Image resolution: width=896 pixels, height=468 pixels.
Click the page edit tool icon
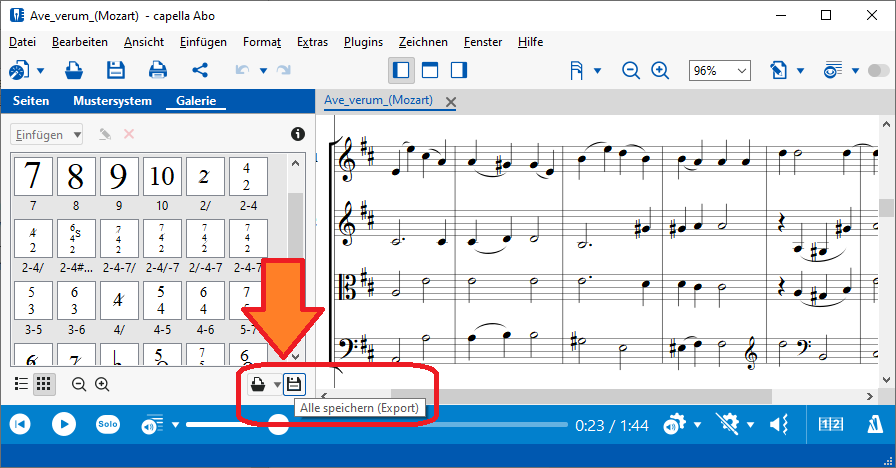(x=778, y=70)
